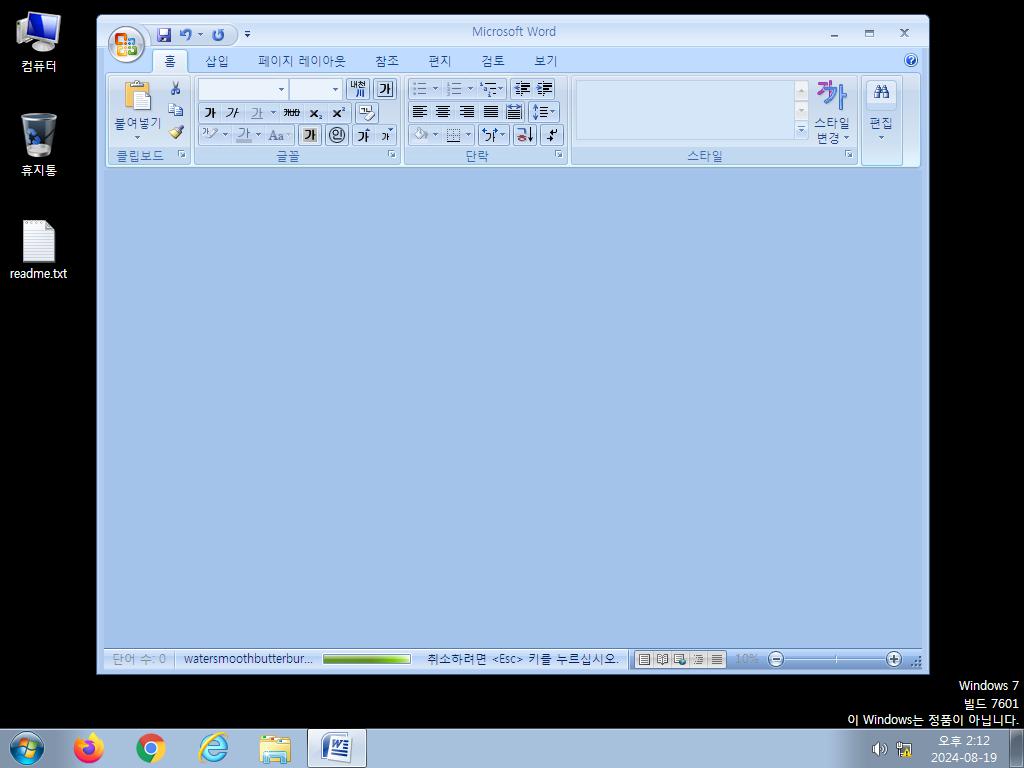1024x768 pixels.
Task: Insert enclosed character (circled 인)
Action: pos(337,135)
